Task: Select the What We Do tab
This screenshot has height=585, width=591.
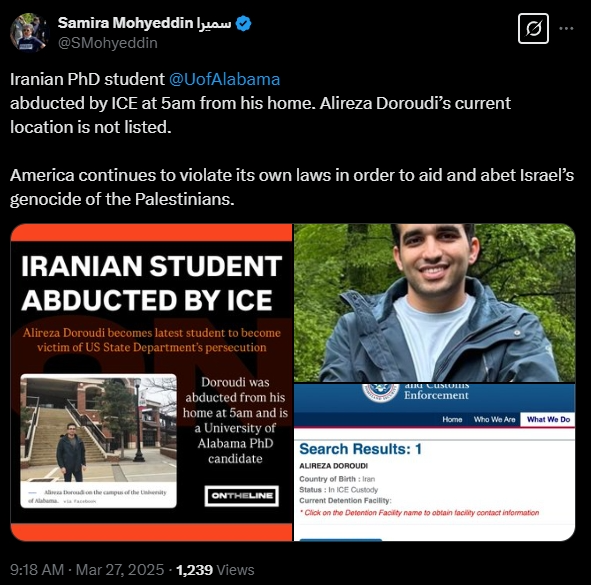Action: pyautogui.click(x=548, y=420)
